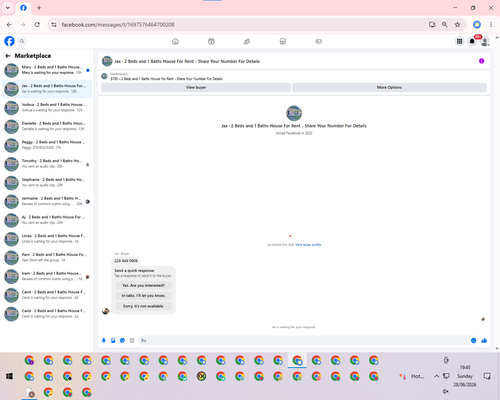Click the install app icon in address bar
The image size is (500, 400).
(432, 24)
